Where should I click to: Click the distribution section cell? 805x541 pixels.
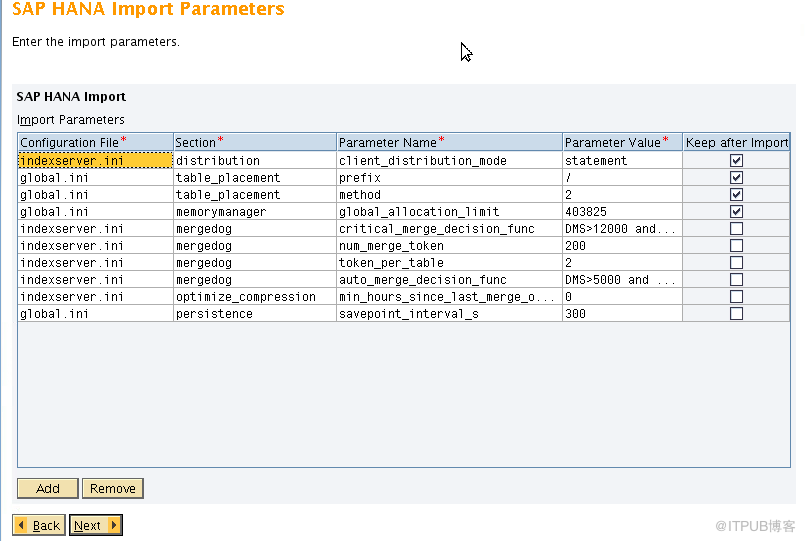(255, 161)
